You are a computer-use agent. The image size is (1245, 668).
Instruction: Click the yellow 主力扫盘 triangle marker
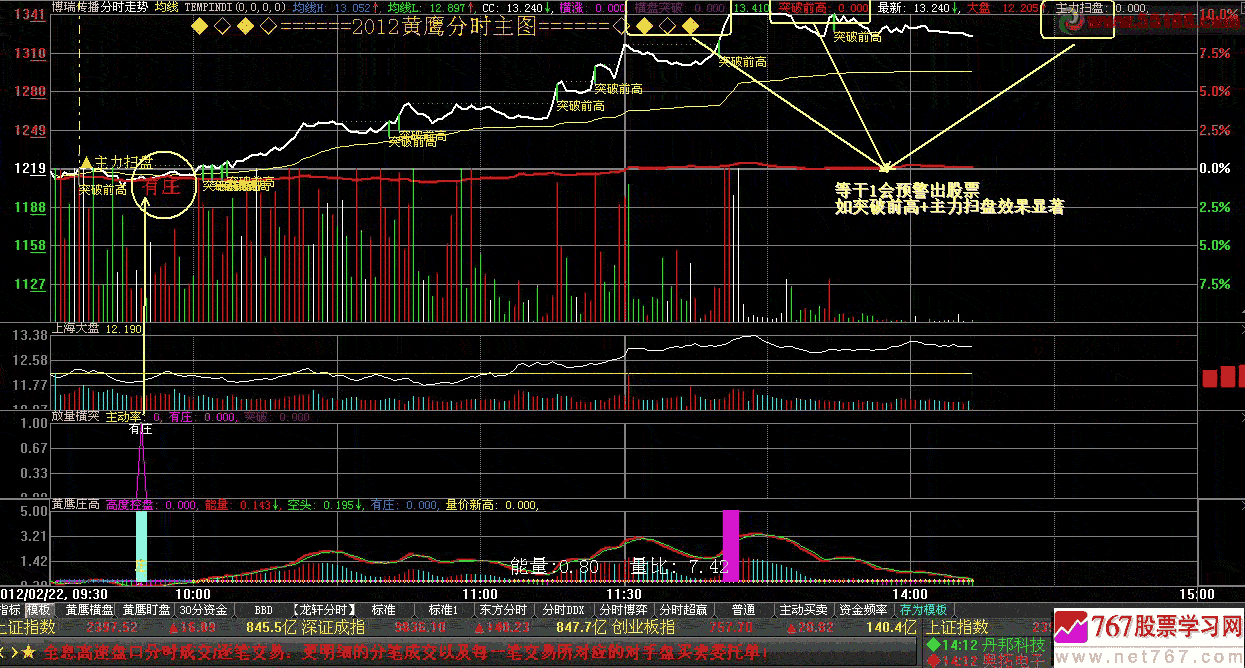(86, 162)
